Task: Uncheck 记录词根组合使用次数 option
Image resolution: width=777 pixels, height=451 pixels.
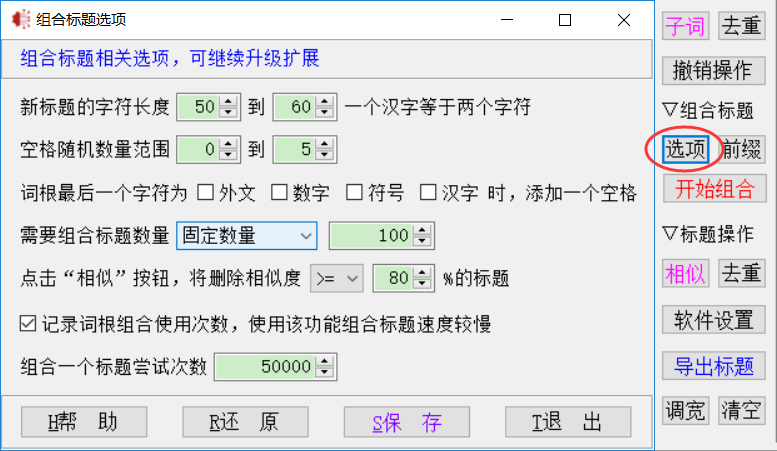Action: tap(29, 324)
